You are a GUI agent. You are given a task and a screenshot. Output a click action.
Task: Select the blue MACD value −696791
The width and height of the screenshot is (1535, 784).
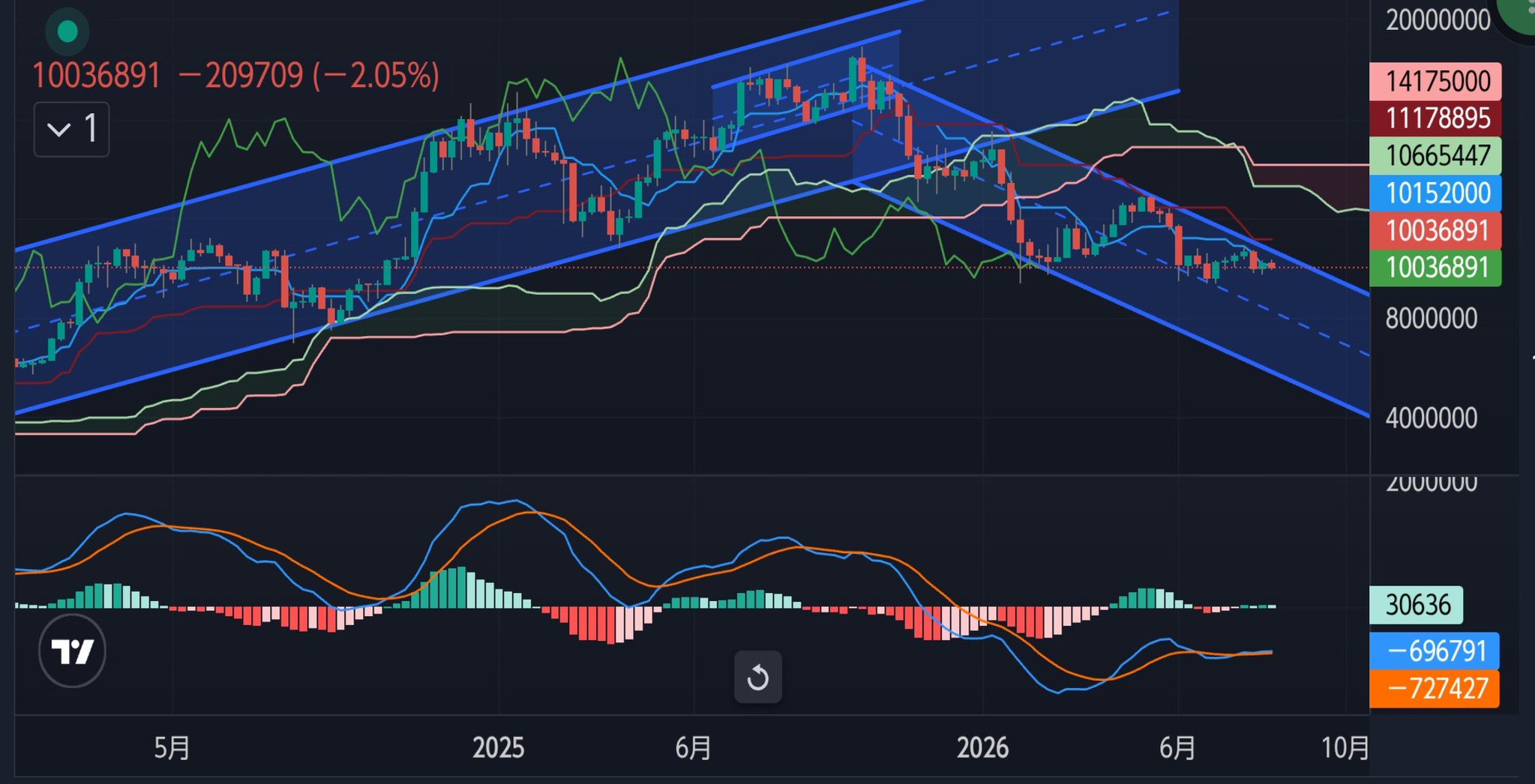point(1435,651)
